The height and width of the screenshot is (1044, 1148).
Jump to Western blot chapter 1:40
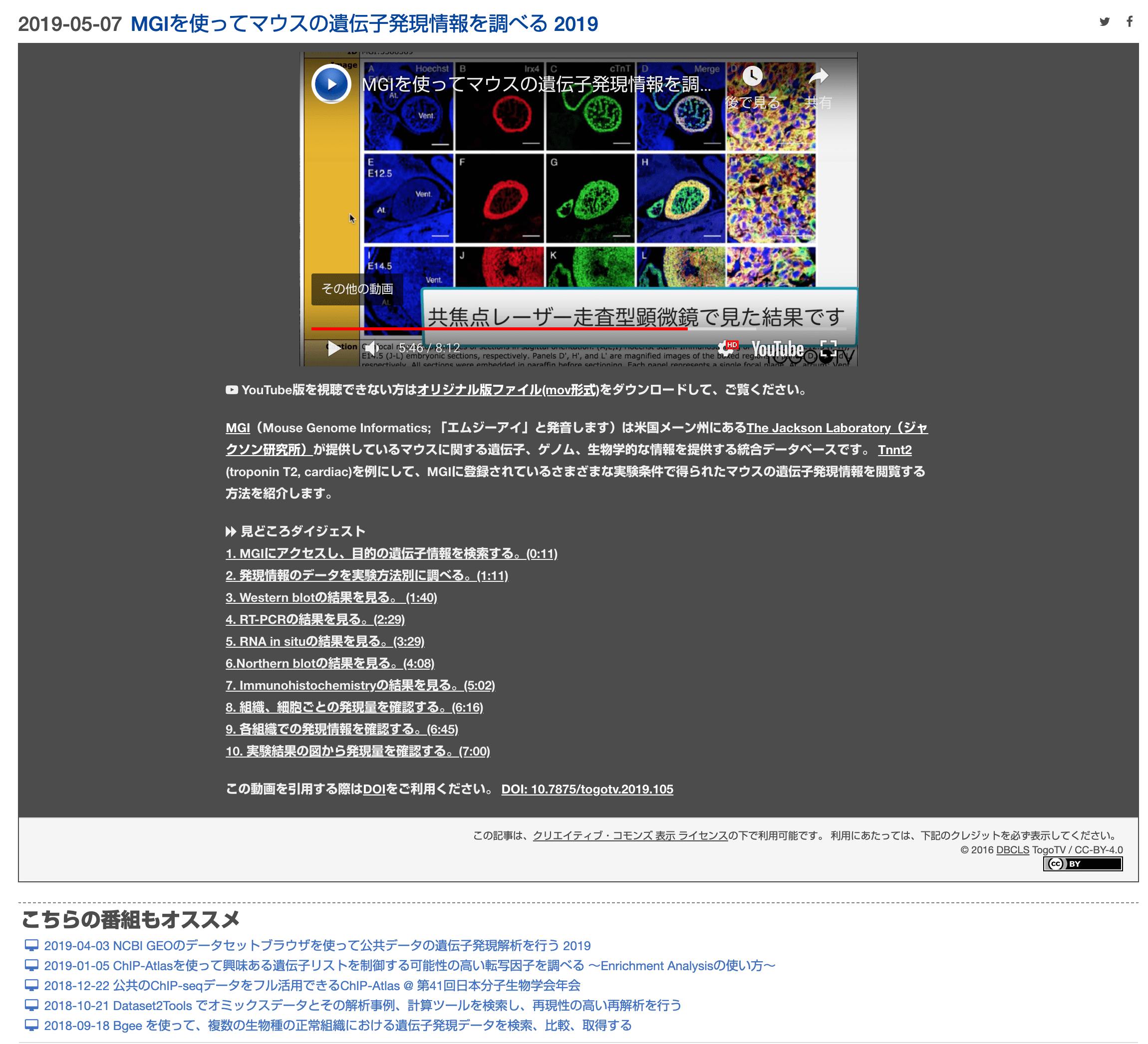331,598
